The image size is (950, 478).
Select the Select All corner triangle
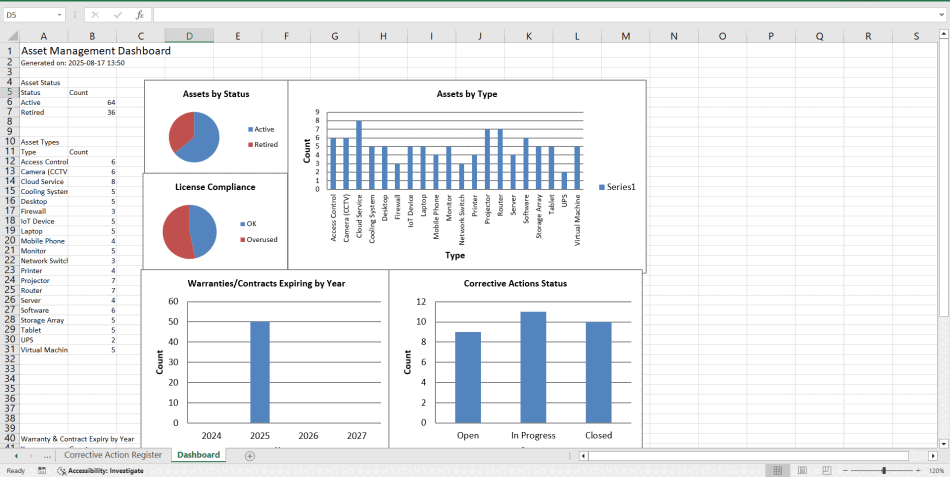pyautogui.click(x=10, y=36)
